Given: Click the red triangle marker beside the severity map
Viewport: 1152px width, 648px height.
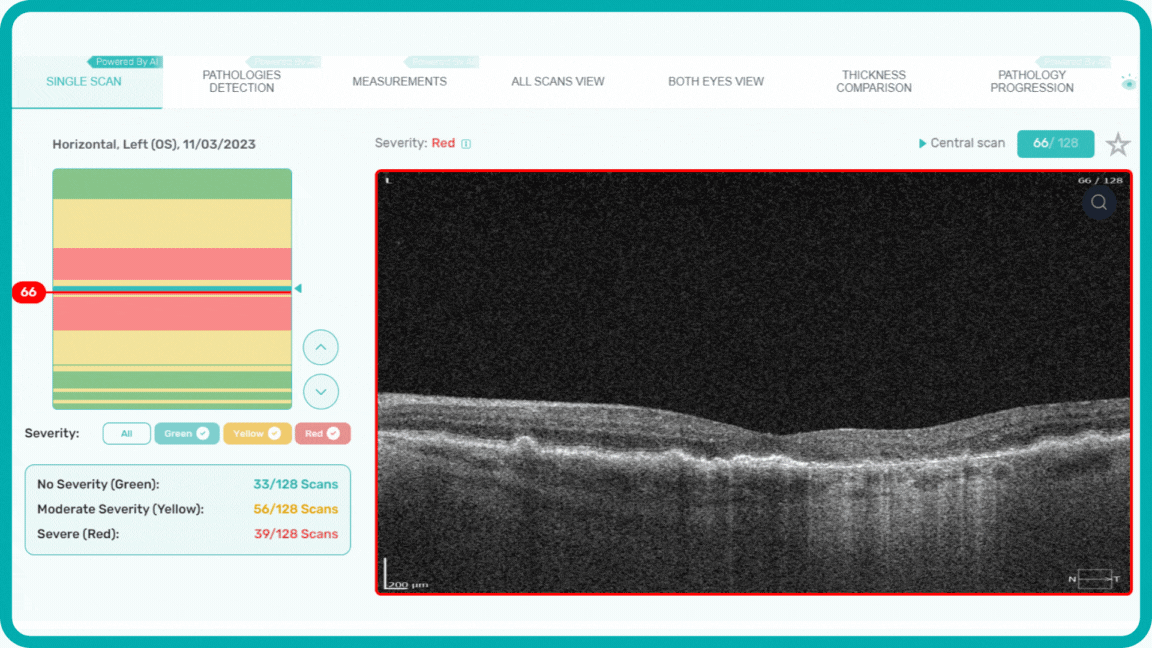Looking at the screenshot, I should [x=297, y=289].
